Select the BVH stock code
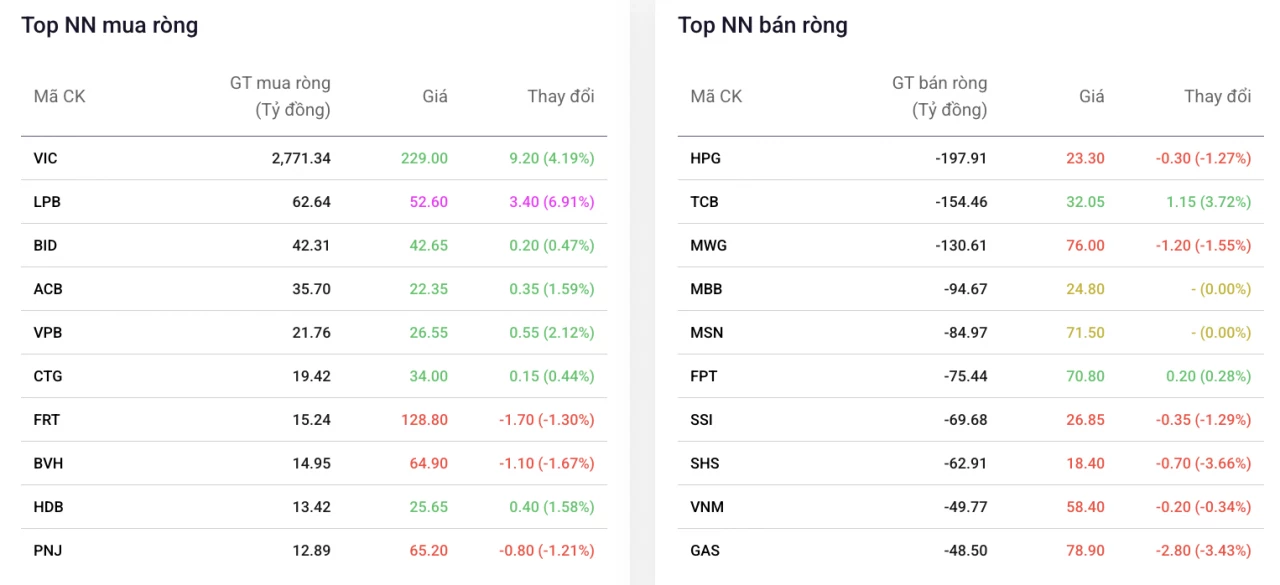Image resolution: width=1280 pixels, height=585 pixels. tap(48, 464)
